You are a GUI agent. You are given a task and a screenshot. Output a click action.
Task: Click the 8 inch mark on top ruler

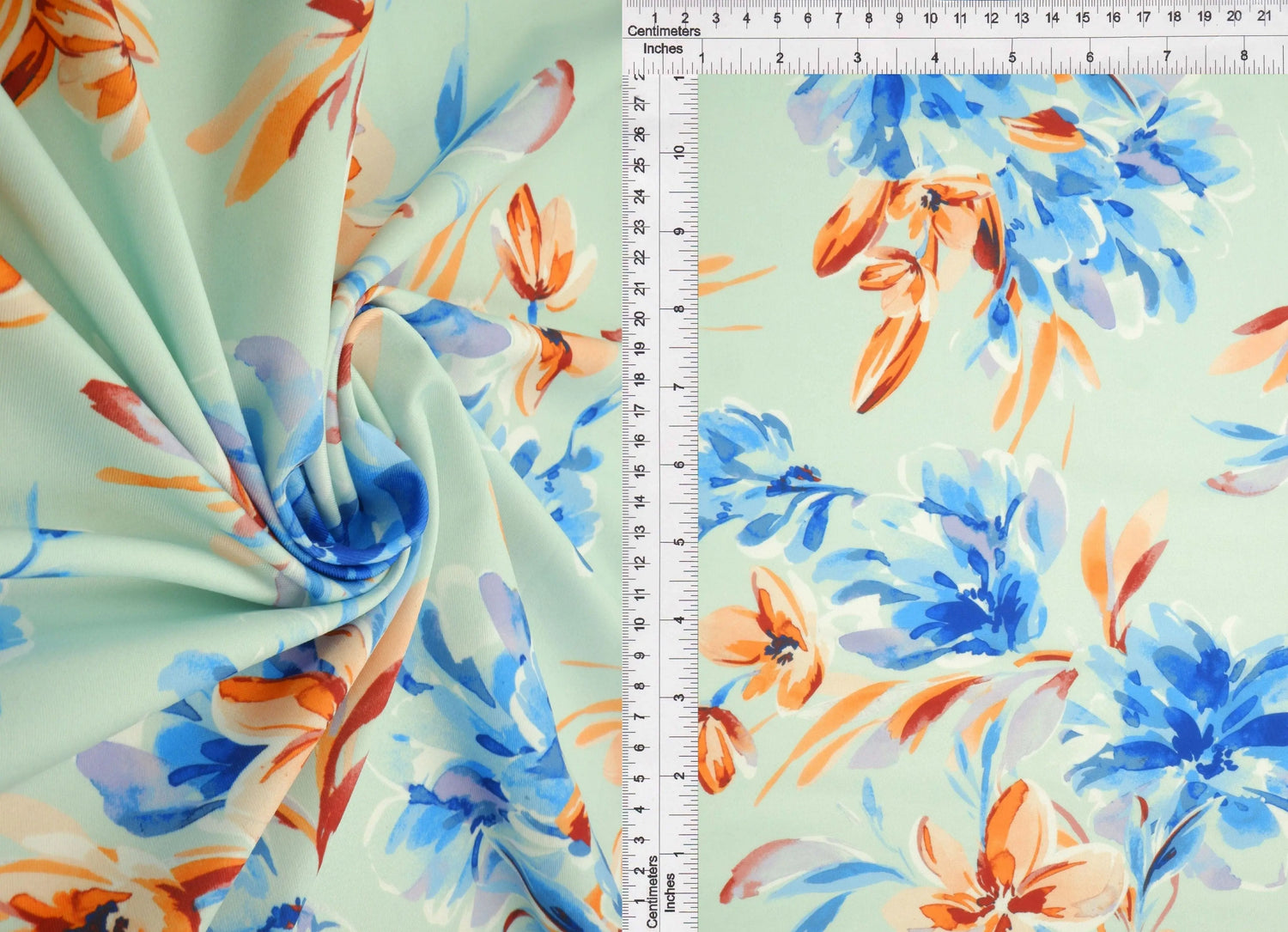[1244, 57]
